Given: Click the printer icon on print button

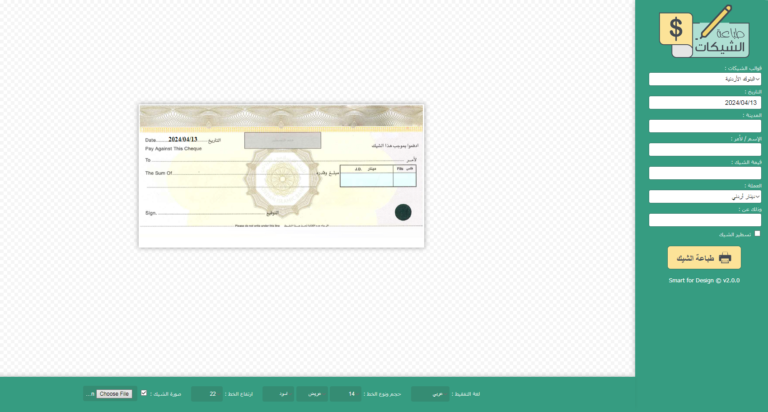Looking at the screenshot, I should (x=725, y=258).
